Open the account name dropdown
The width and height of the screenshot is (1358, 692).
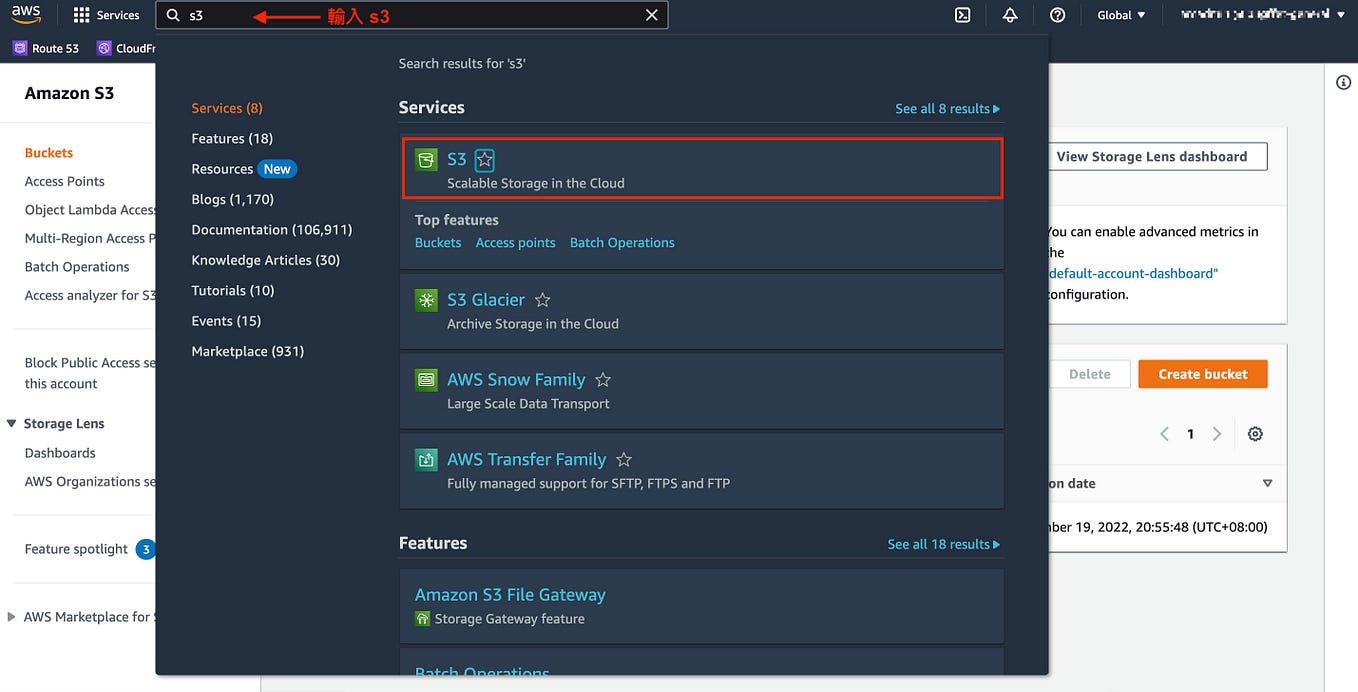point(1262,15)
